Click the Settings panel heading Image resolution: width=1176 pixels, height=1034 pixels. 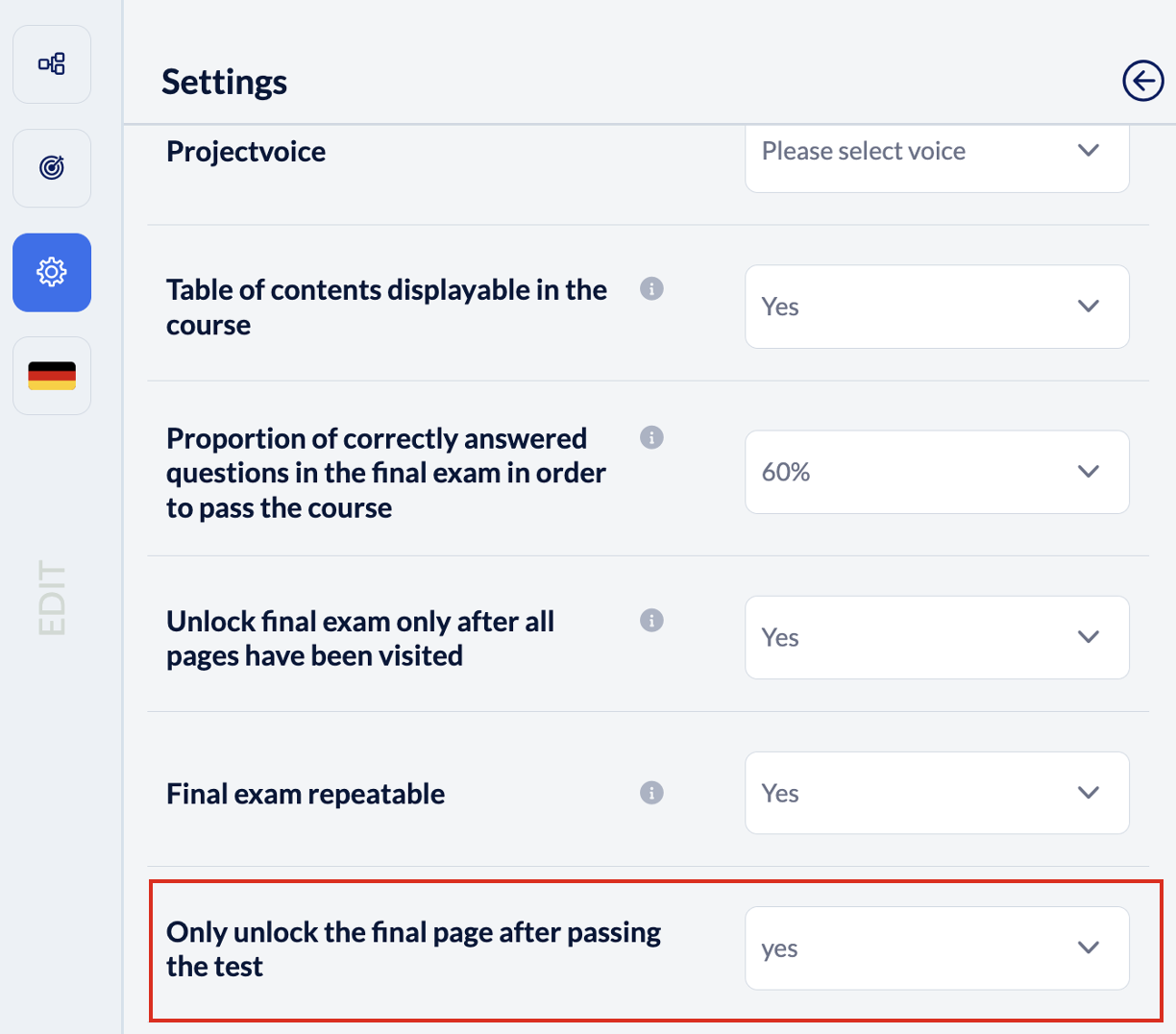224,82
